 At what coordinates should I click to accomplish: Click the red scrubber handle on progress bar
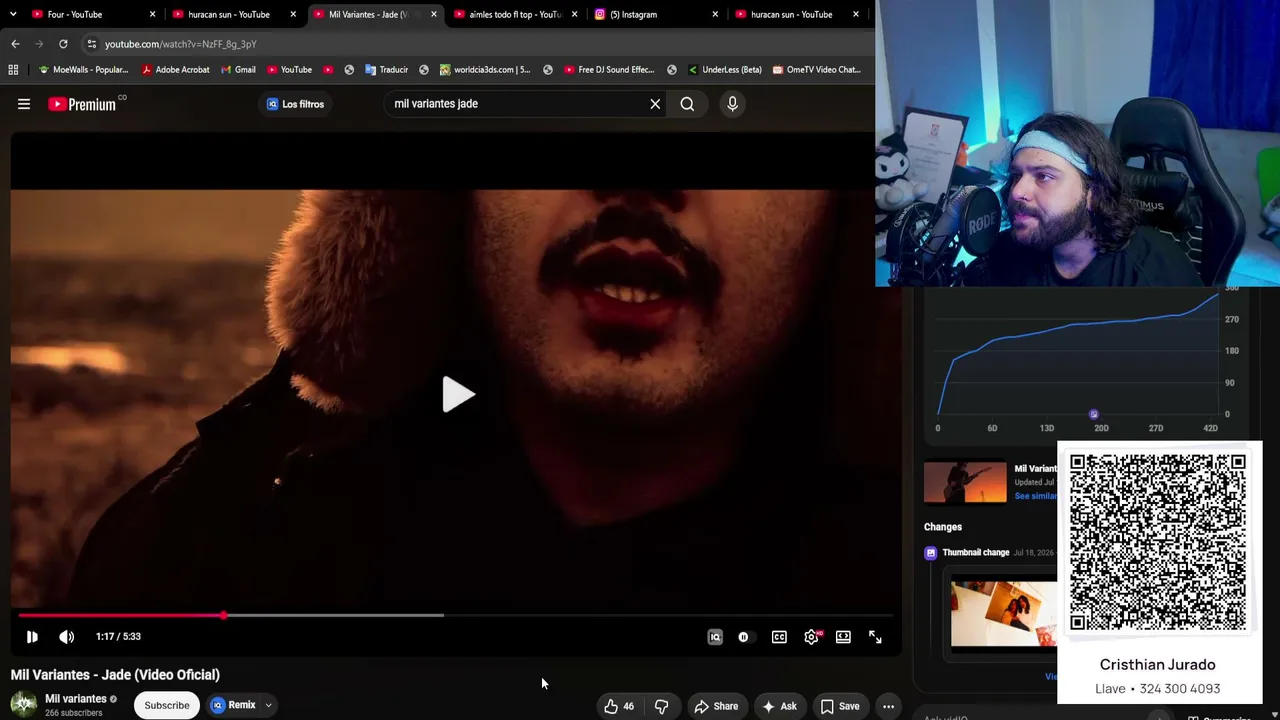click(x=223, y=616)
